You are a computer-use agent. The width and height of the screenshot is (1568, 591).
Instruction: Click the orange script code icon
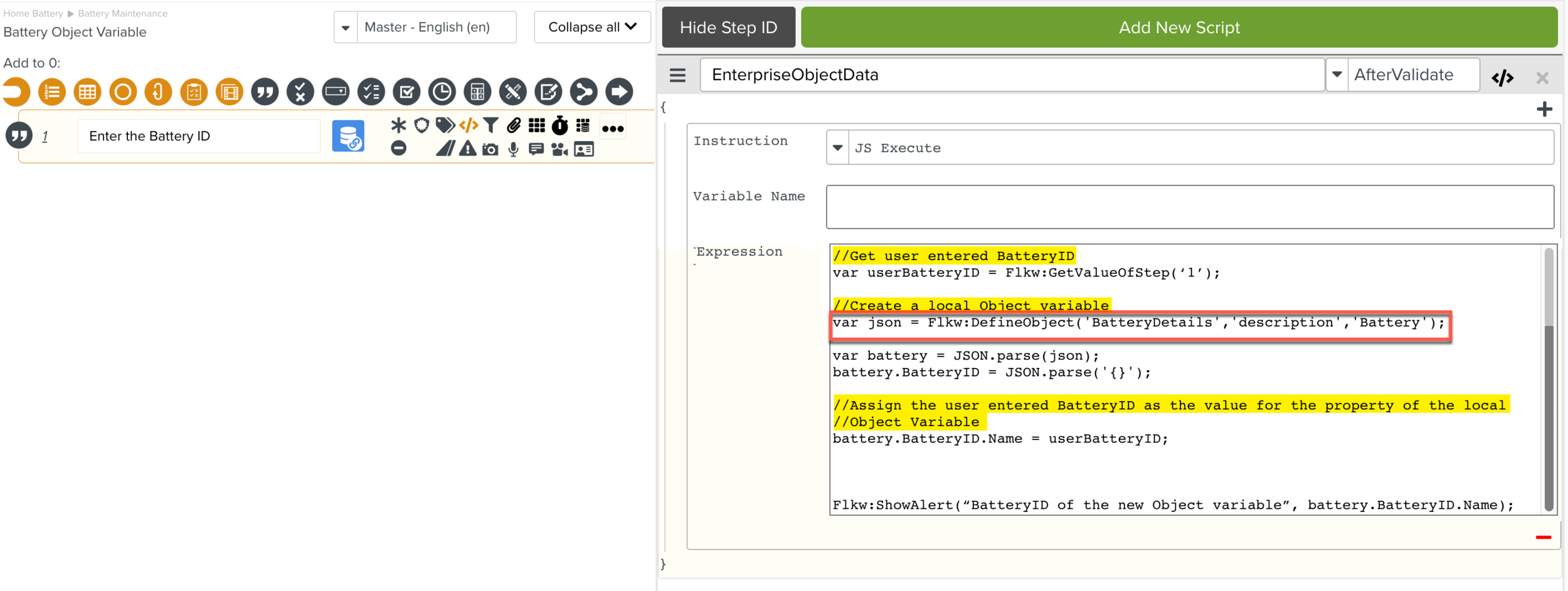tap(469, 125)
